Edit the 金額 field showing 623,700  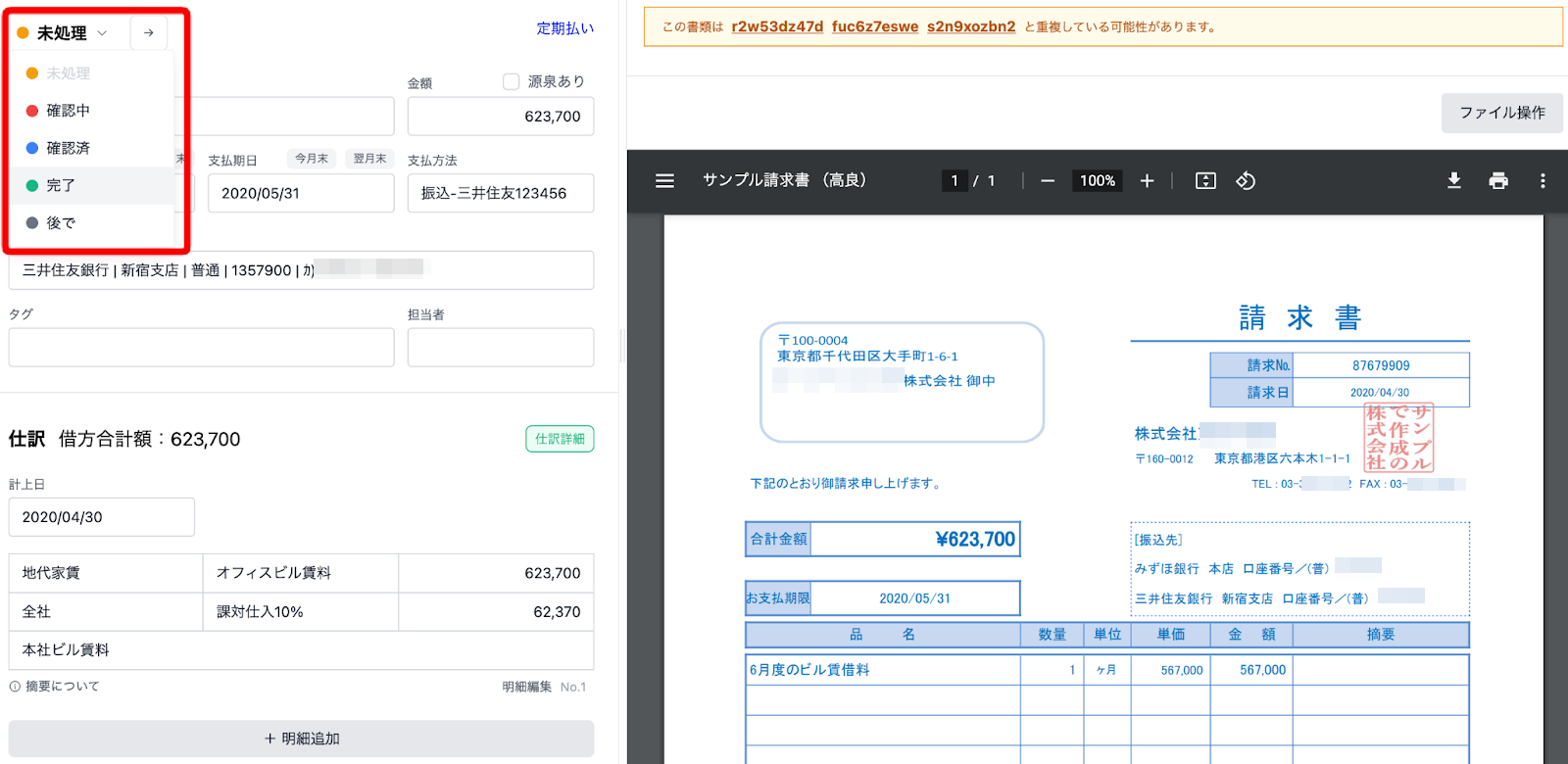tap(501, 116)
